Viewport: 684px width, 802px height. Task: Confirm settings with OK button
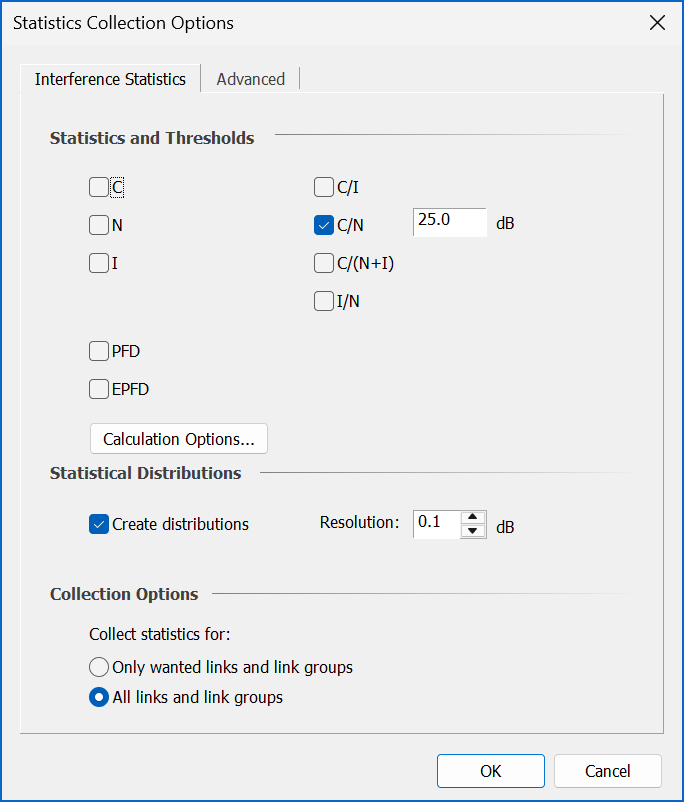click(491, 771)
